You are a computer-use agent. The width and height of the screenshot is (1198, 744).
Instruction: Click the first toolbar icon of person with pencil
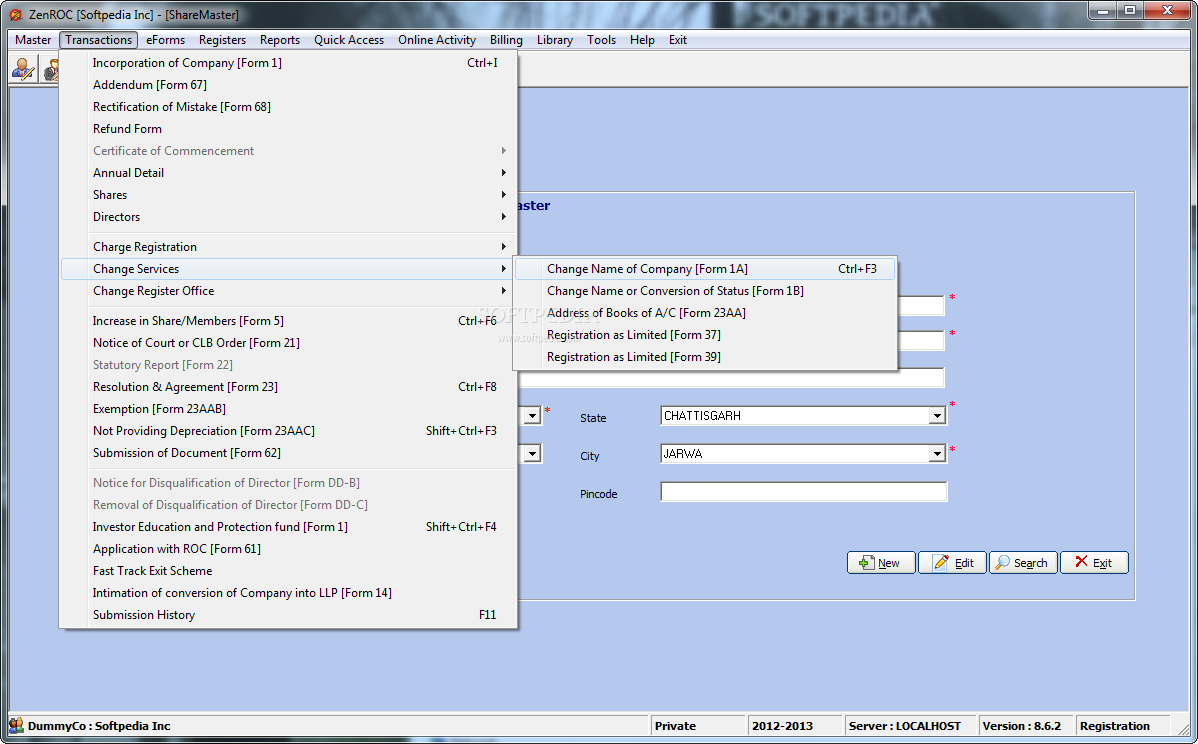pos(23,70)
